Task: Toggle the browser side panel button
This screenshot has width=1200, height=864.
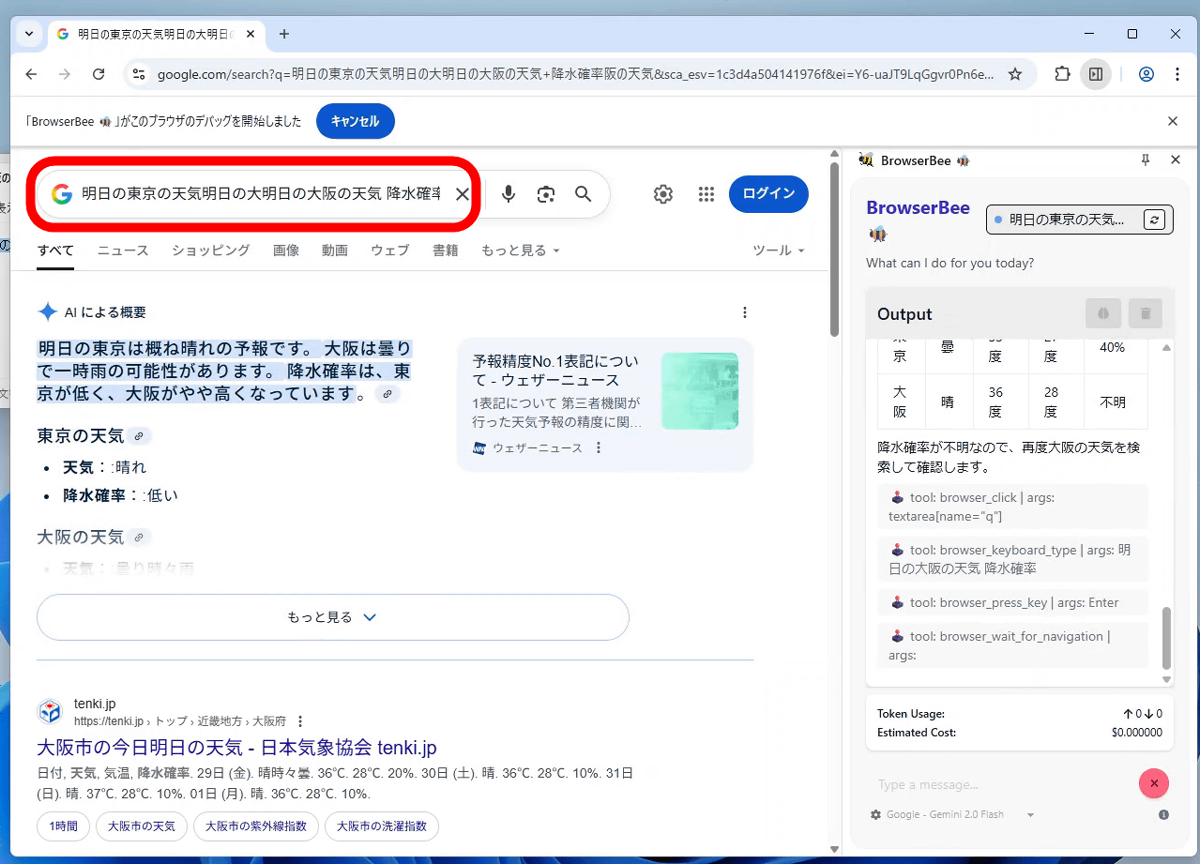Action: tap(1096, 74)
